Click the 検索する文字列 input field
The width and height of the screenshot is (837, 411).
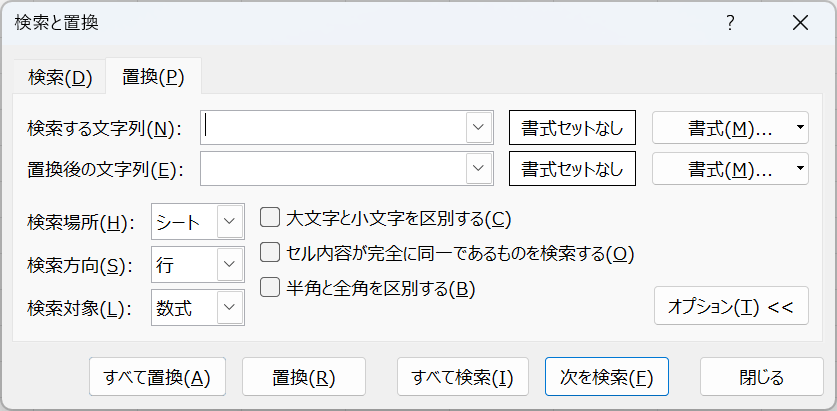(x=333, y=127)
